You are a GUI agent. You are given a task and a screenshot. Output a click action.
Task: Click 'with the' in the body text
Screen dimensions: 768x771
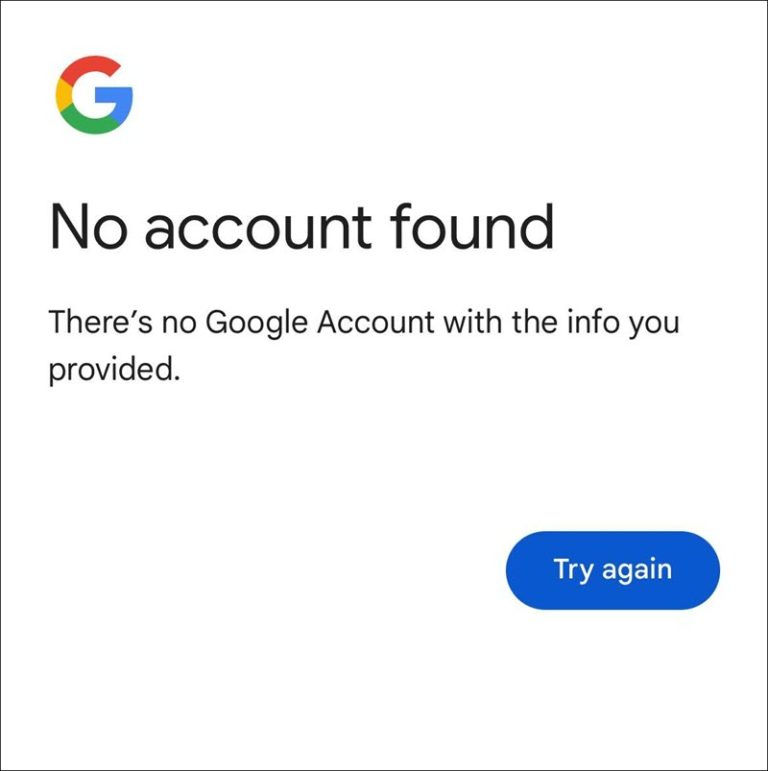[x=499, y=322]
